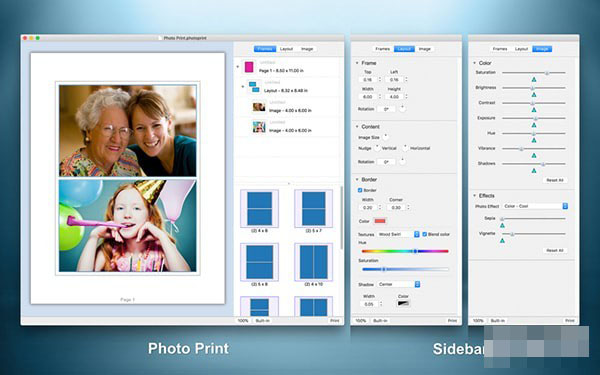Click the reset triangle under the Color Saturation slider
The width and height of the screenshot is (600, 375).
coord(534,80)
